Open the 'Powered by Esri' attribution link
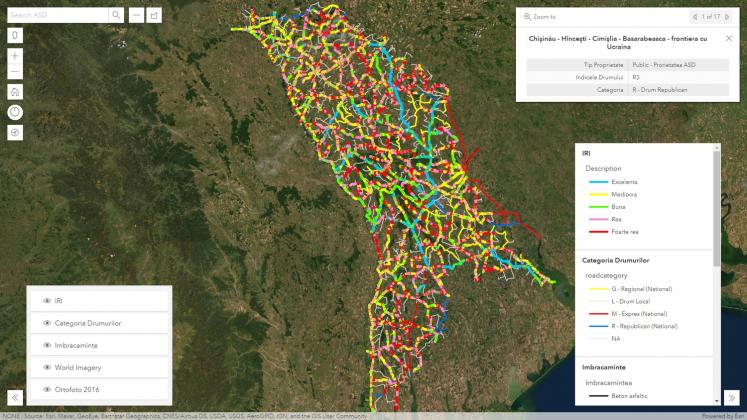The height and width of the screenshot is (420, 747). [724, 416]
